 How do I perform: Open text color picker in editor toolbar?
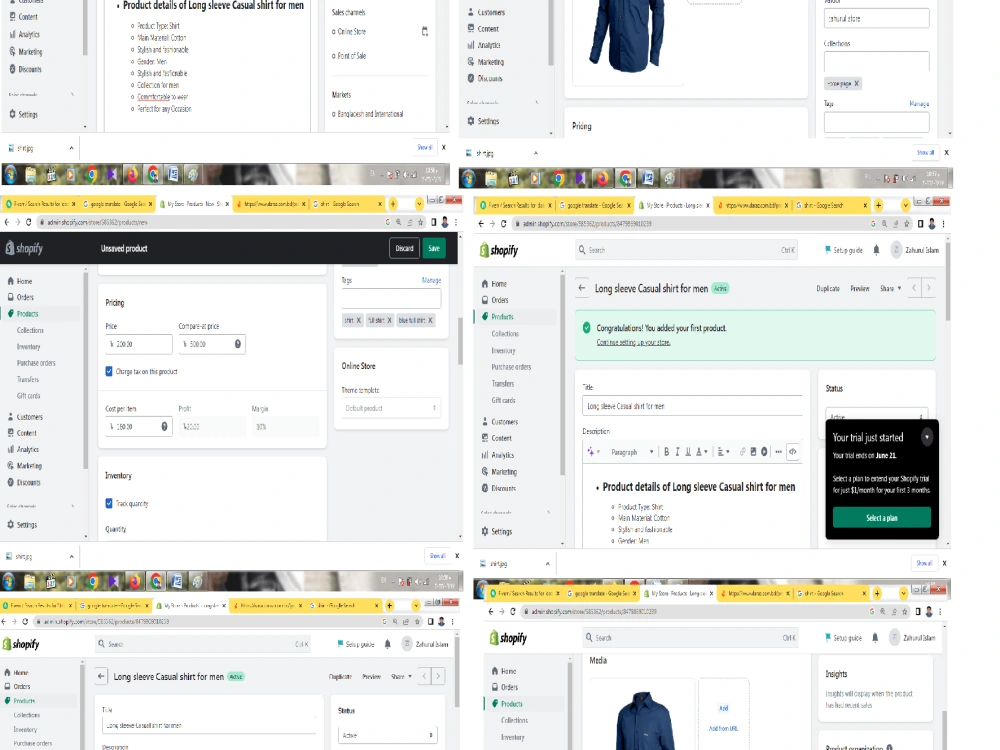point(702,452)
